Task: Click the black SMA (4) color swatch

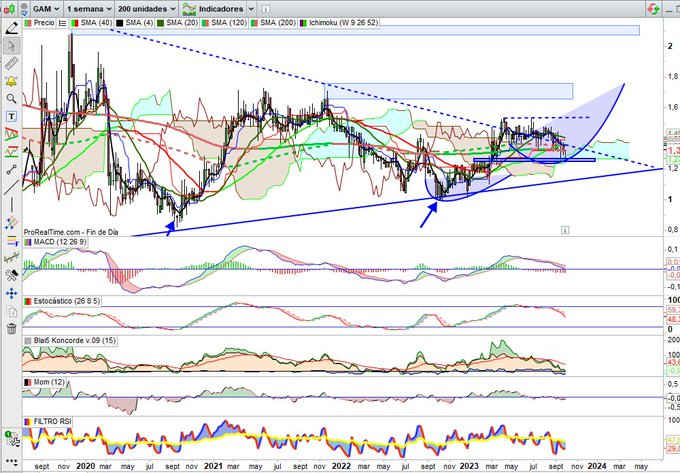Action: coord(120,23)
